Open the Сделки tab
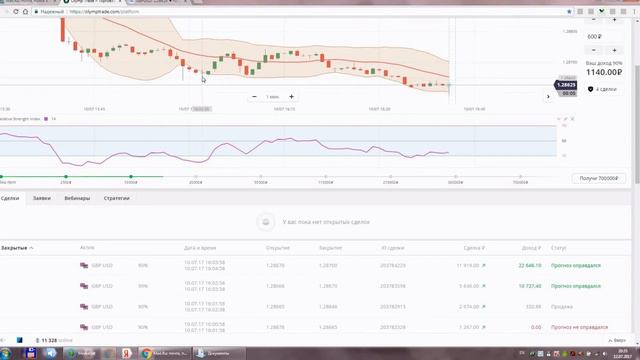This screenshot has width=640, height=360. [x=10, y=198]
